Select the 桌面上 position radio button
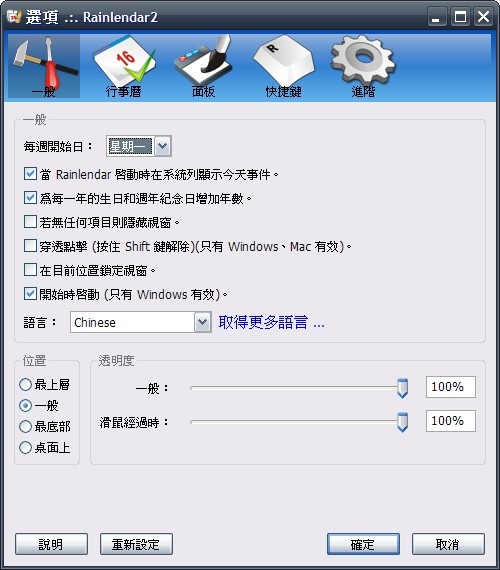 pyautogui.click(x=25, y=447)
